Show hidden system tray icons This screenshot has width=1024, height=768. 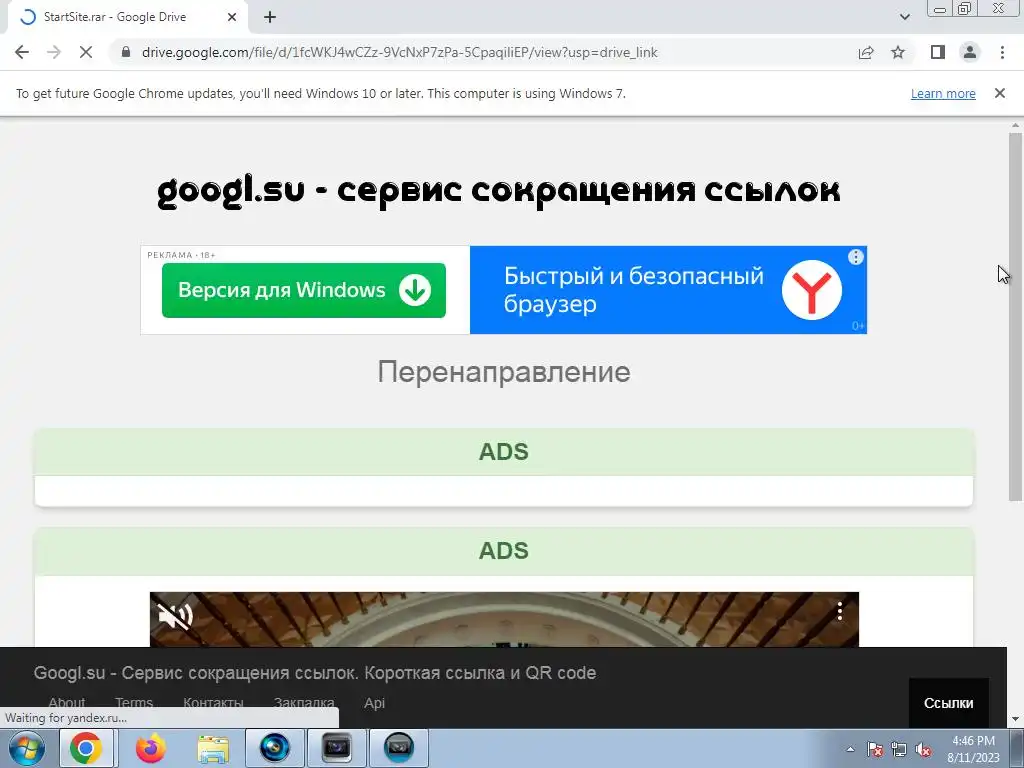850,750
